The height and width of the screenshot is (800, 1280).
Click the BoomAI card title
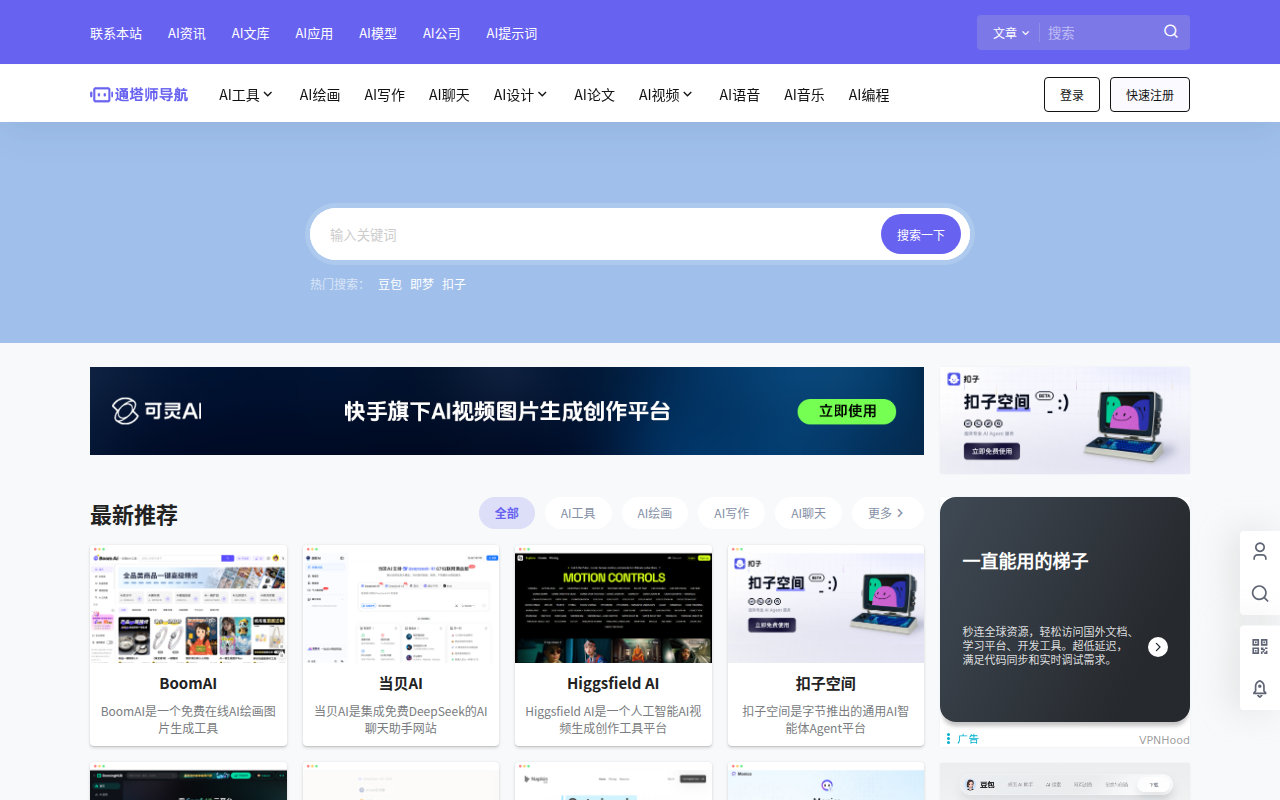tap(188, 684)
